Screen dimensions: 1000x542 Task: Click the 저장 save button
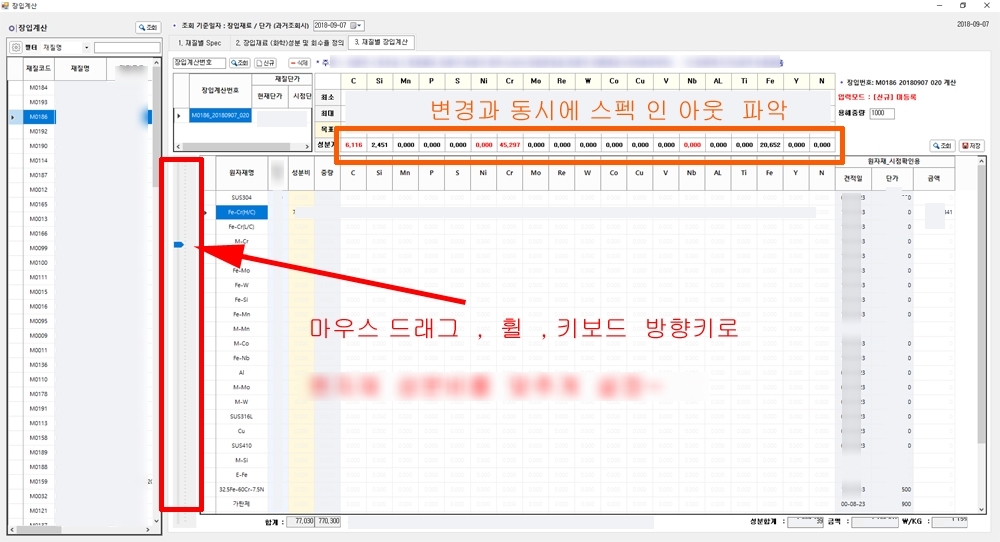(x=971, y=146)
